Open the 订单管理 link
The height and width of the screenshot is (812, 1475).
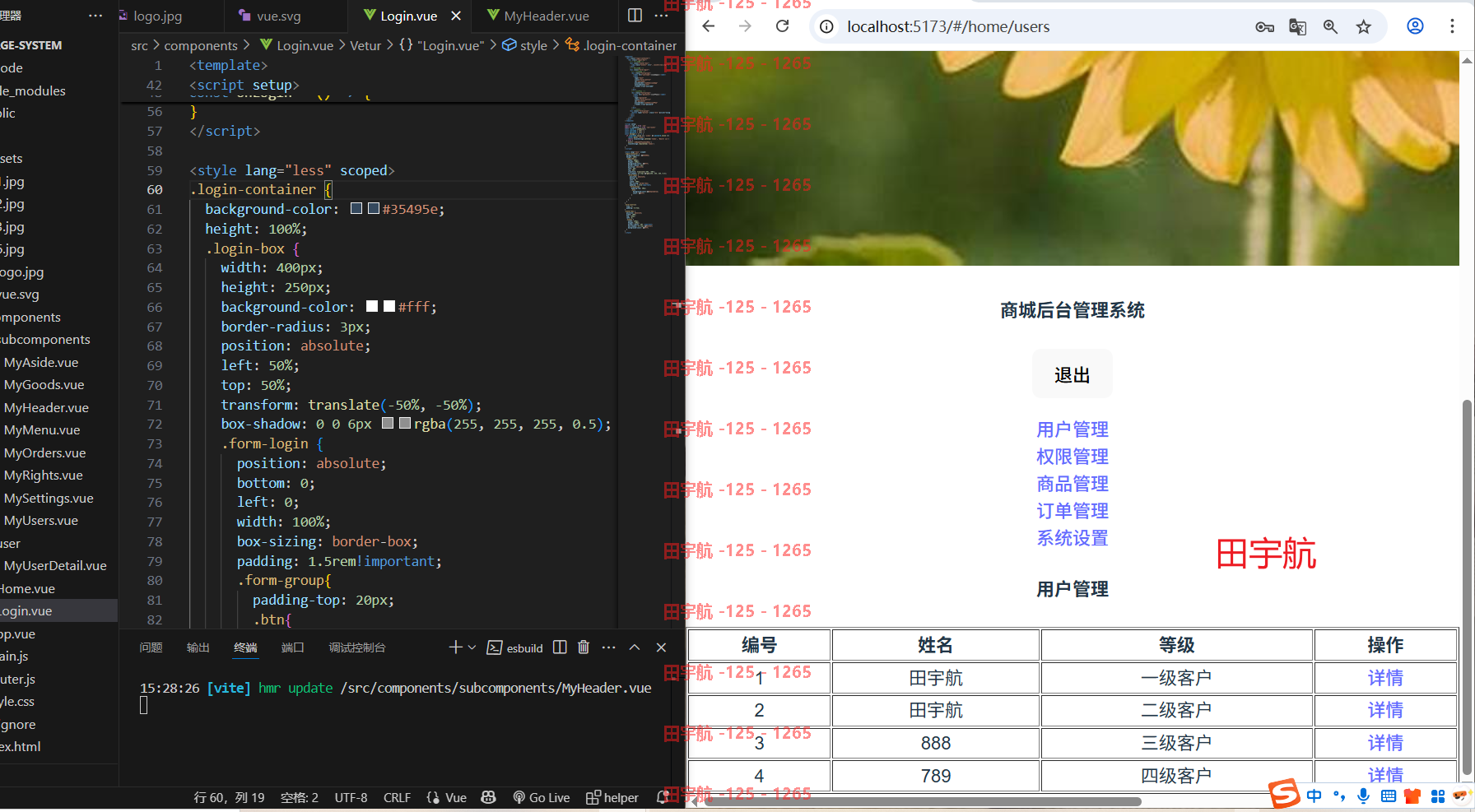1072,511
